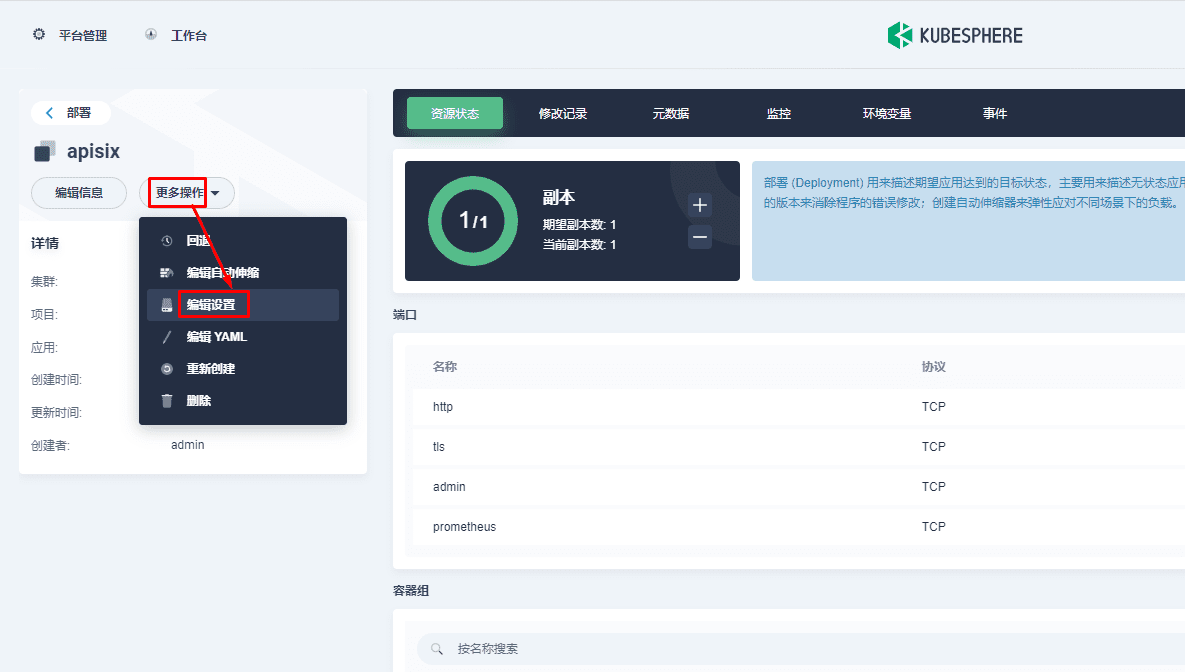The image size is (1185, 672).
Task: Click the trash delete icon
Action: click(x=167, y=401)
